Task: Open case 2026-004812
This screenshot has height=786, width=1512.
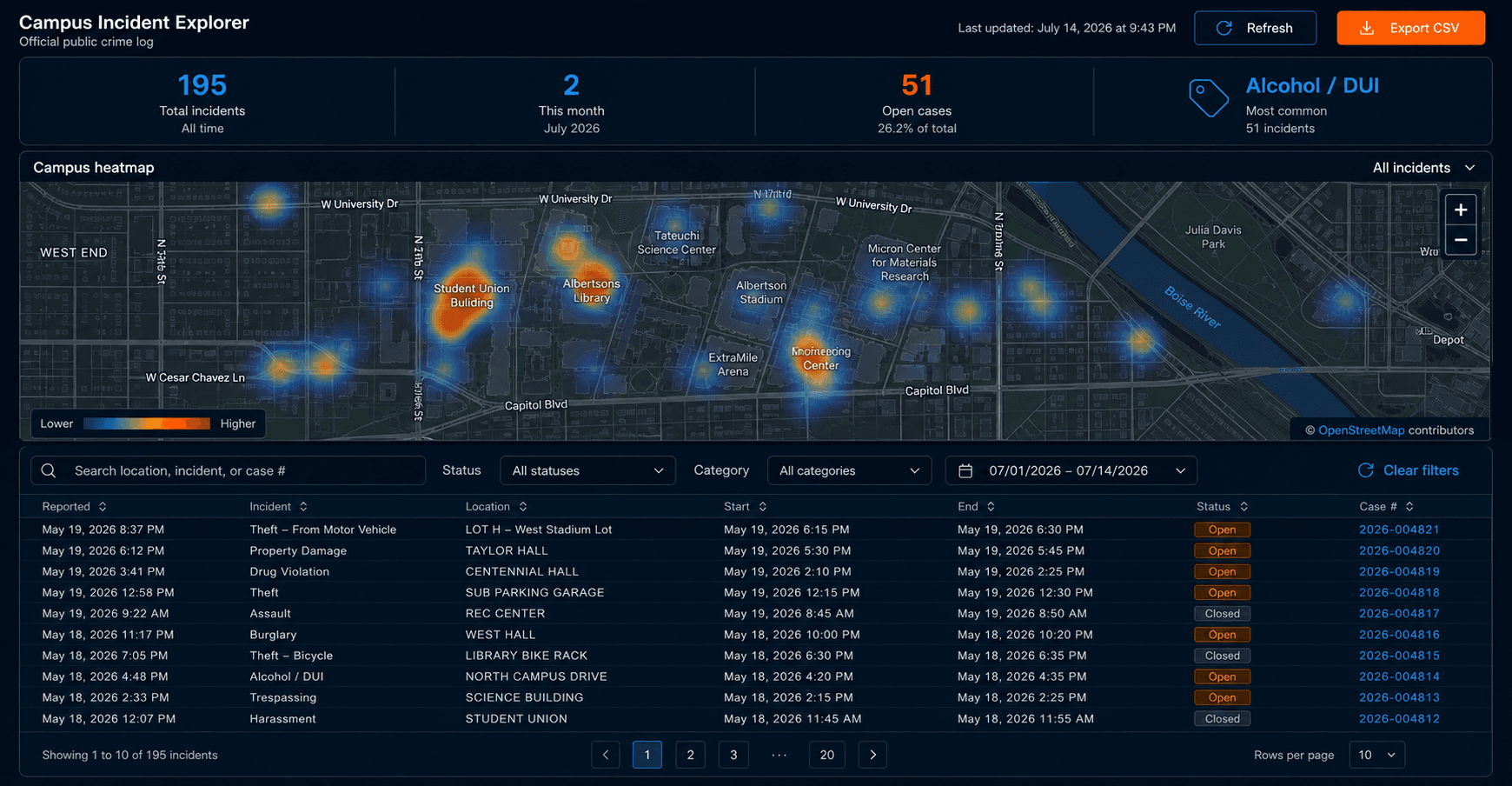Action: [x=1399, y=719]
